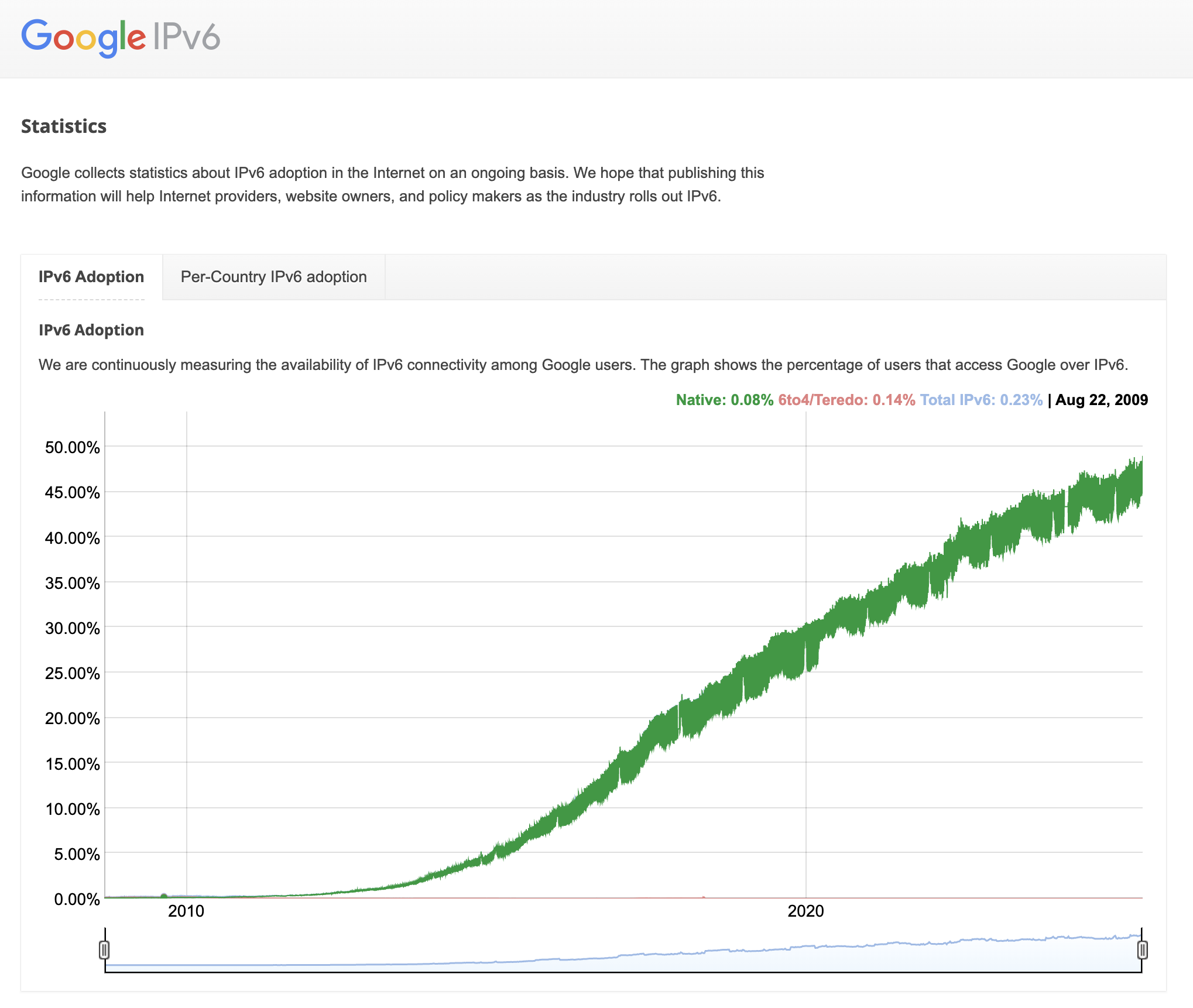This screenshot has height=1008, width=1193.
Task: Click the 25.00% y-axis label
Action: coord(73,673)
